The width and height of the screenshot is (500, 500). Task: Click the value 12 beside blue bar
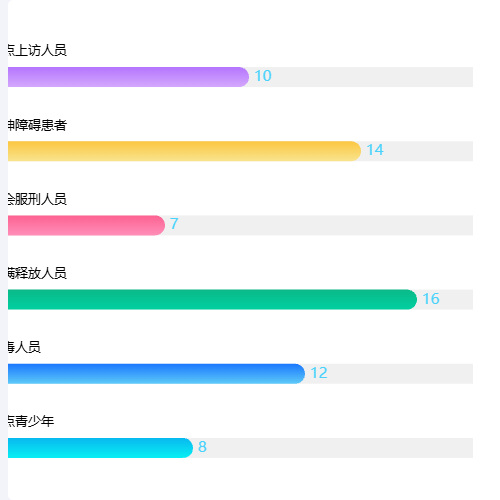tap(319, 373)
